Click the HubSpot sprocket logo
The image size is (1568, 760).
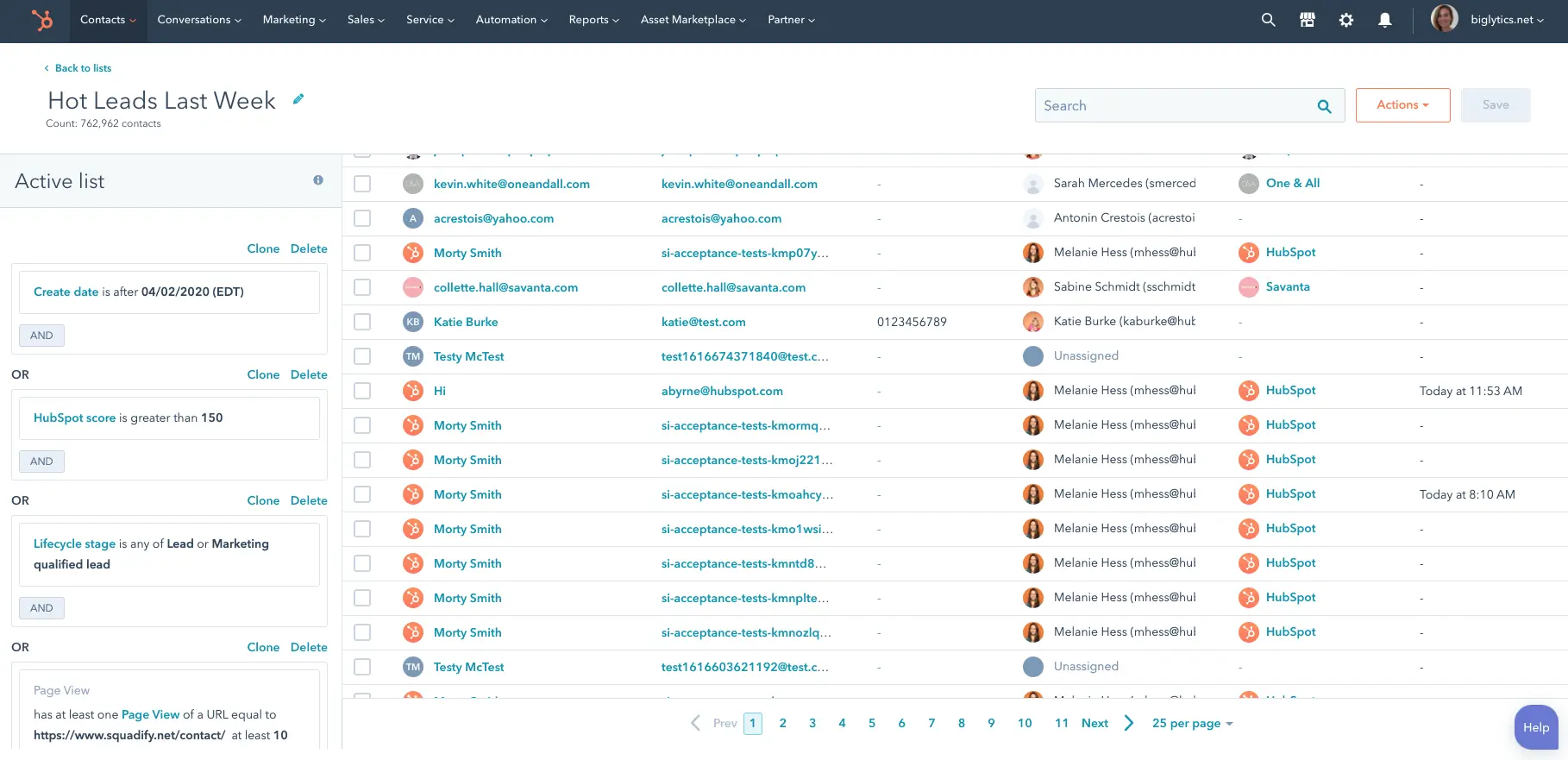[x=41, y=20]
